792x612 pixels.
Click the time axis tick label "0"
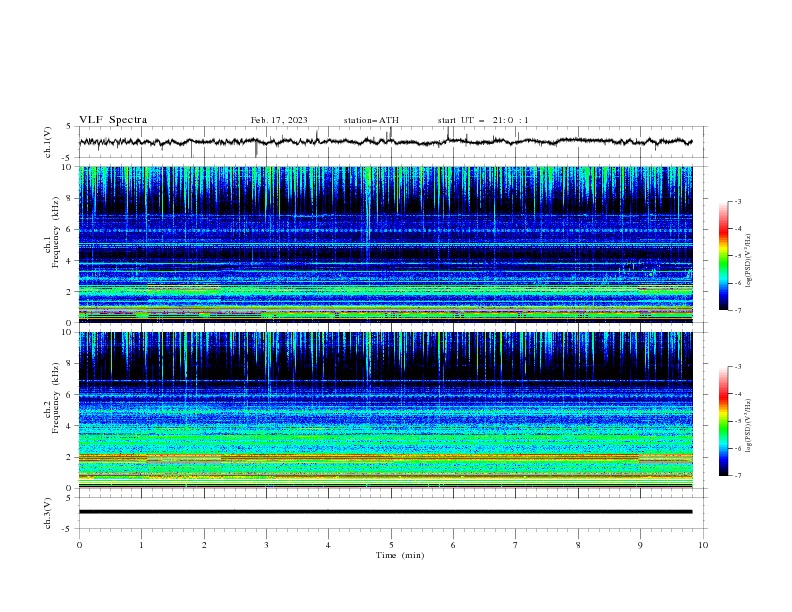point(79,545)
